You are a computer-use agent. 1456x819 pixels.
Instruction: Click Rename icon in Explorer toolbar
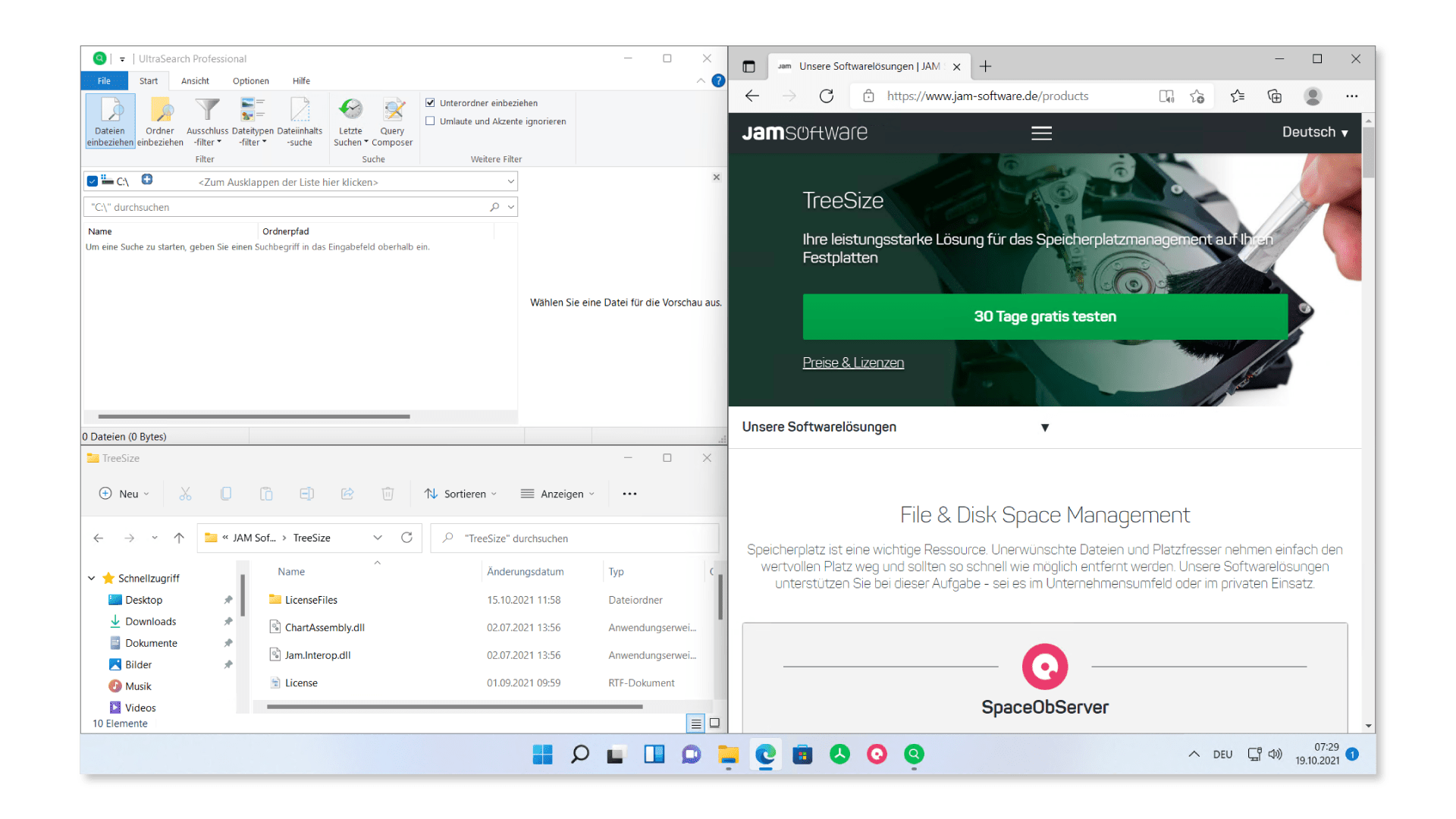tap(307, 494)
